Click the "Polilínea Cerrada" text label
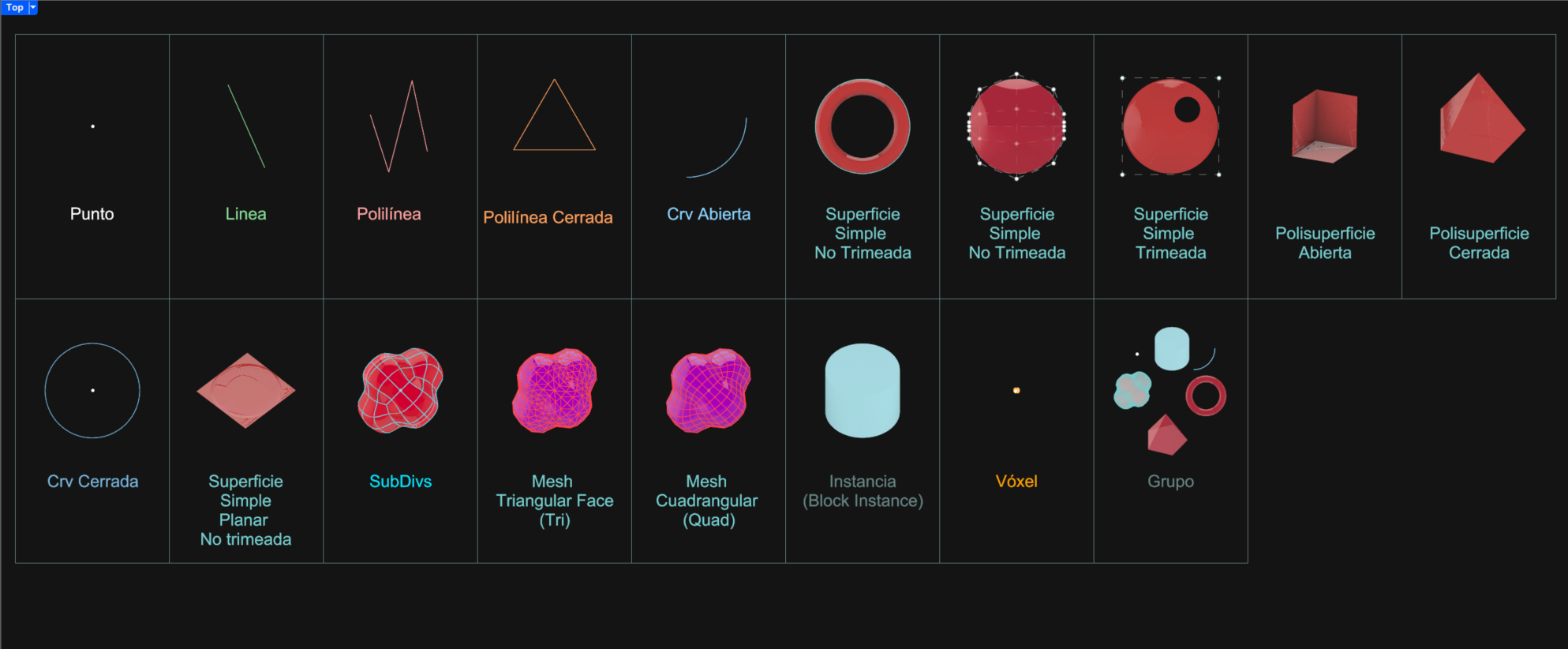The image size is (1568, 649). tap(548, 217)
